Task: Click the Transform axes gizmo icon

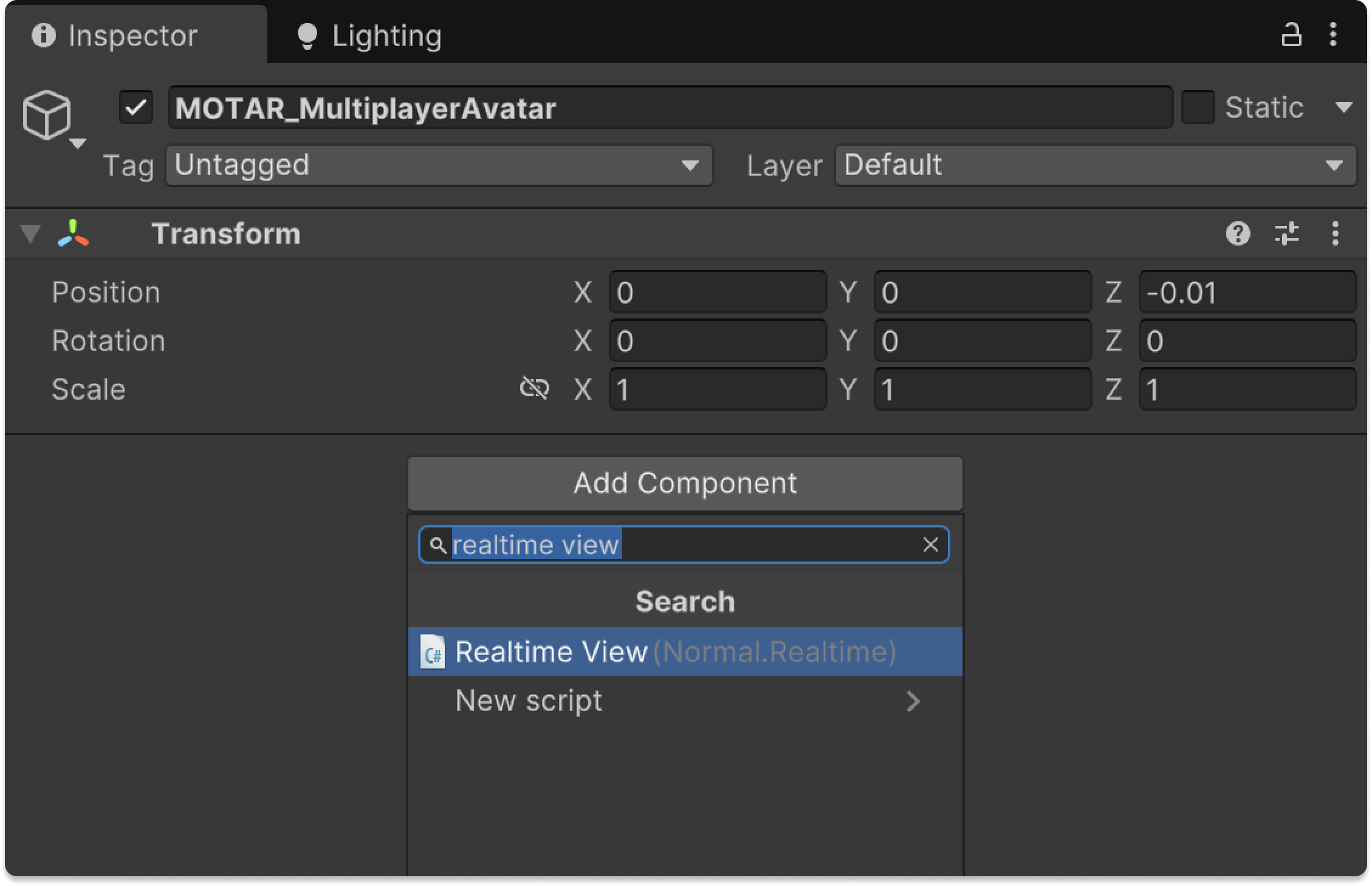Action: (x=73, y=233)
